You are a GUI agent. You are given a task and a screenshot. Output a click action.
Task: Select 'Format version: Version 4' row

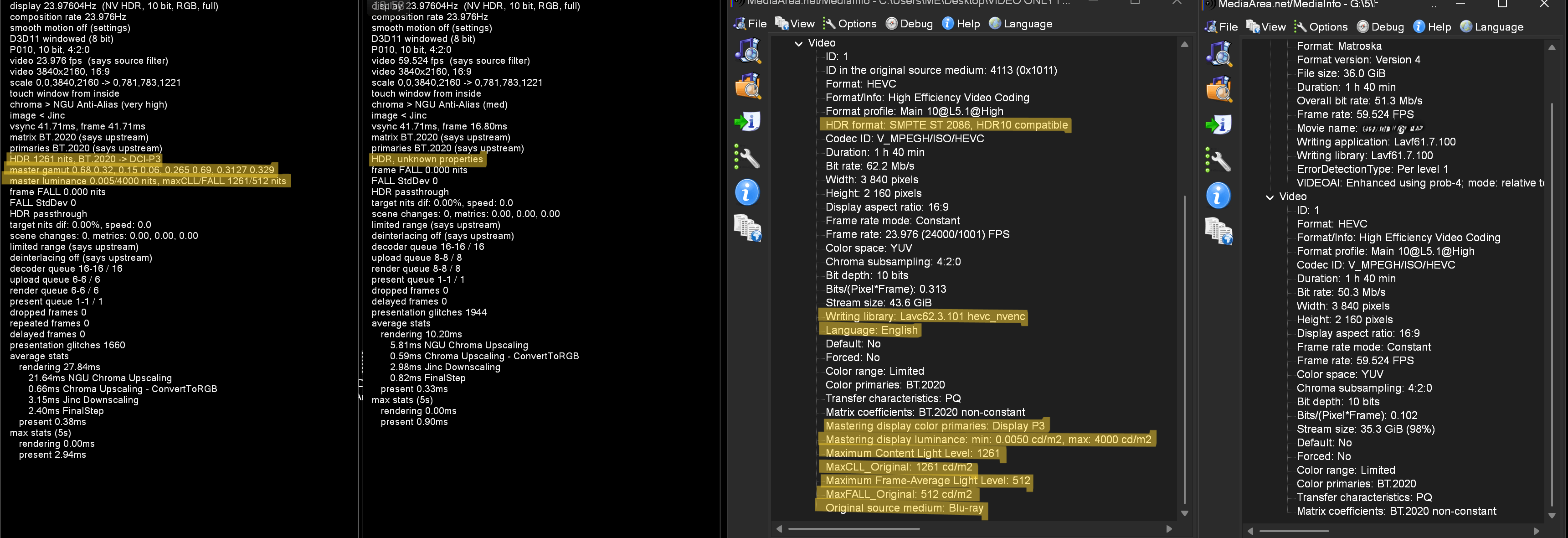[1358, 60]
